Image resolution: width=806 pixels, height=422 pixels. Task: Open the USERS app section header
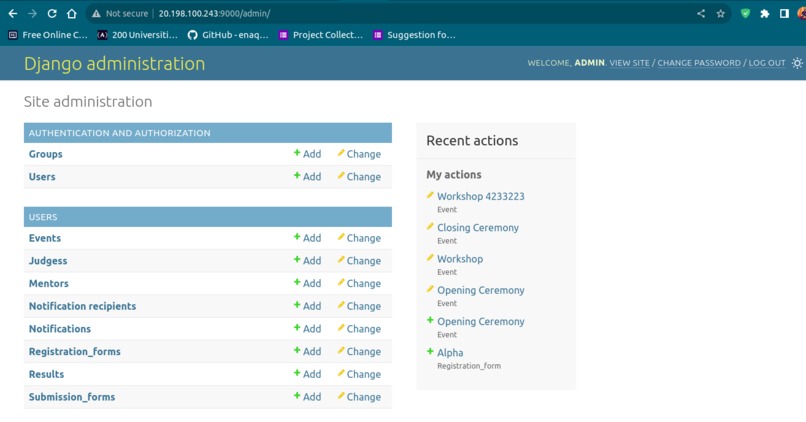tap(43, 217)
